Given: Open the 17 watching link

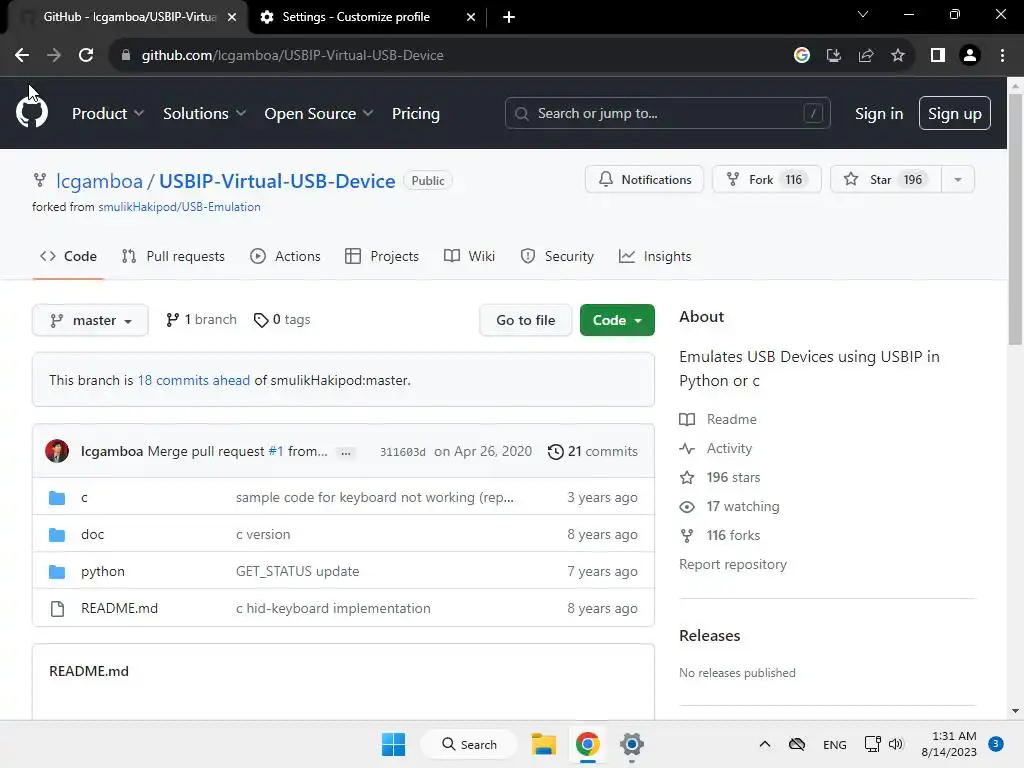Looking at the screenshot, I should pyautogui.click(x=729, y=507).
